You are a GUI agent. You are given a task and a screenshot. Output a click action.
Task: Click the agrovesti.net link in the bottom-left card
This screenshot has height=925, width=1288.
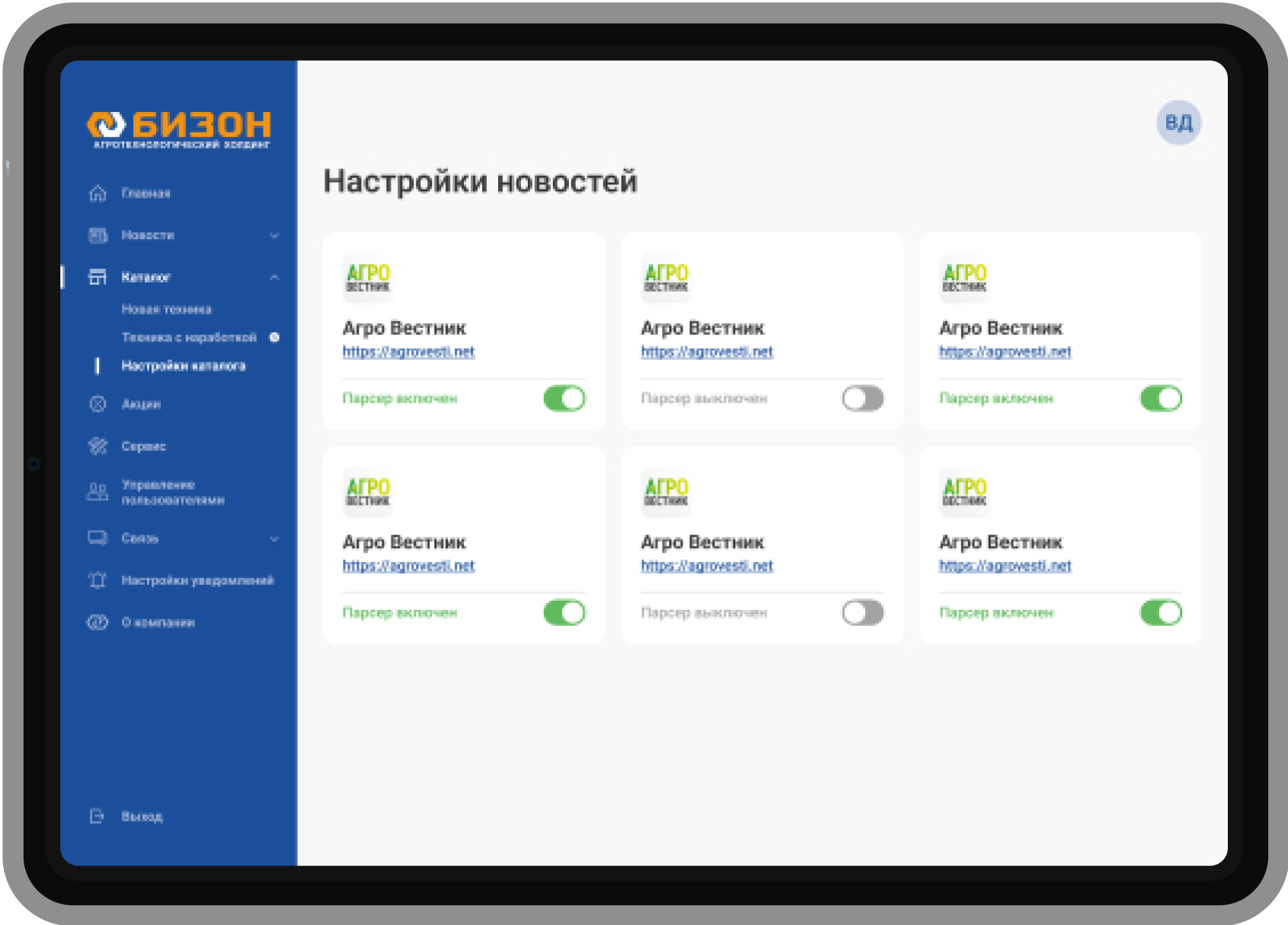coord(408,566)
